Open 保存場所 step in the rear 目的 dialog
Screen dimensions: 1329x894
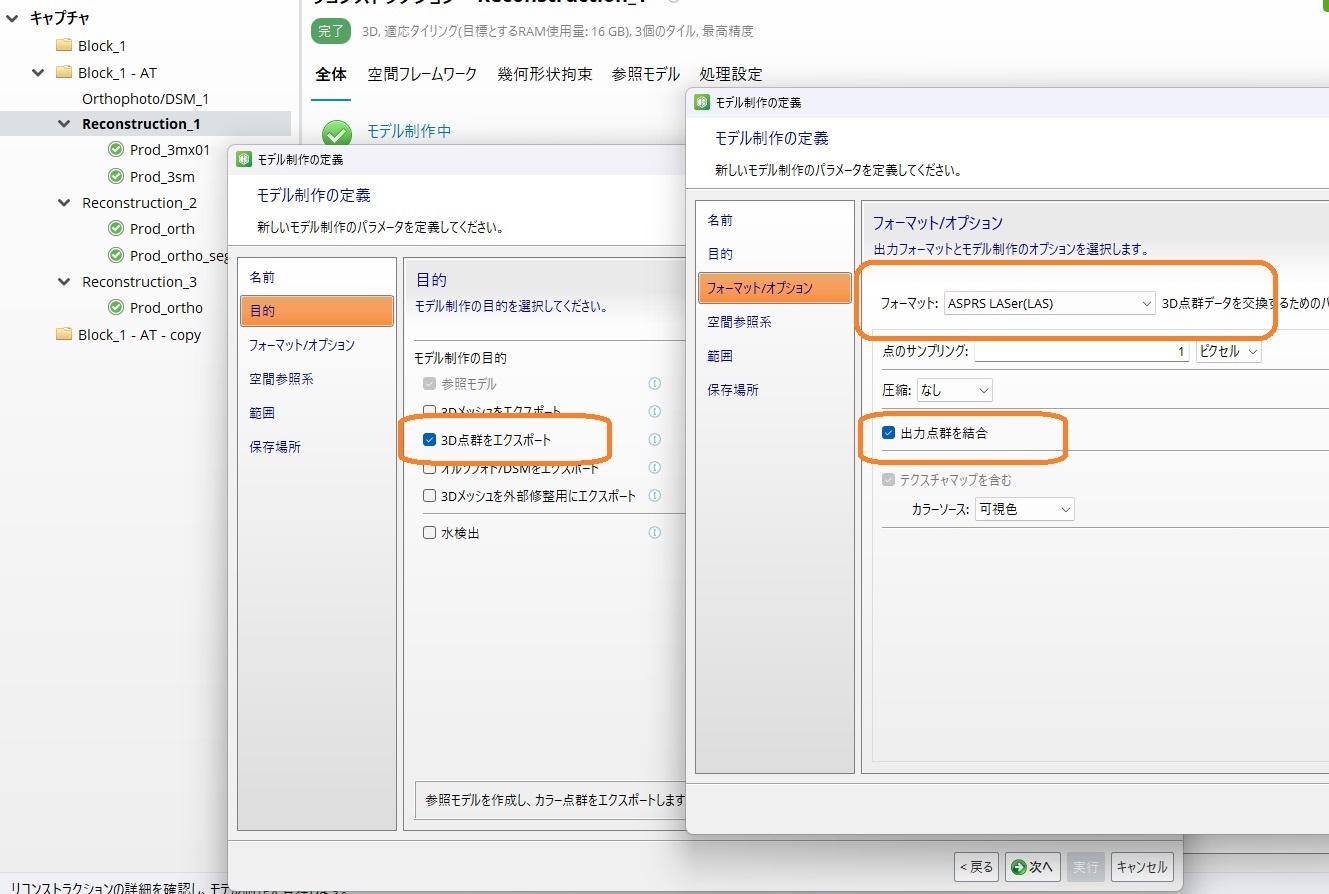pyautogui.click(x=317, y=447)
